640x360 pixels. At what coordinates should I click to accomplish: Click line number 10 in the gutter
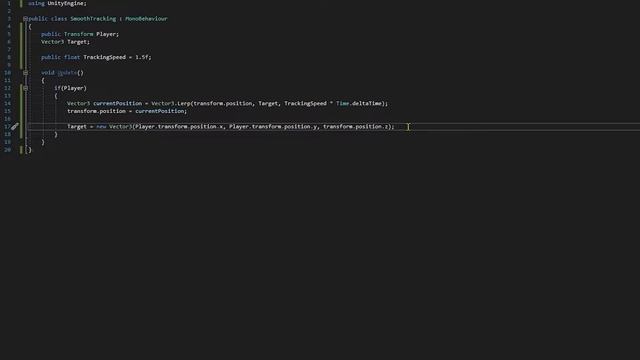tap(7, 73)
